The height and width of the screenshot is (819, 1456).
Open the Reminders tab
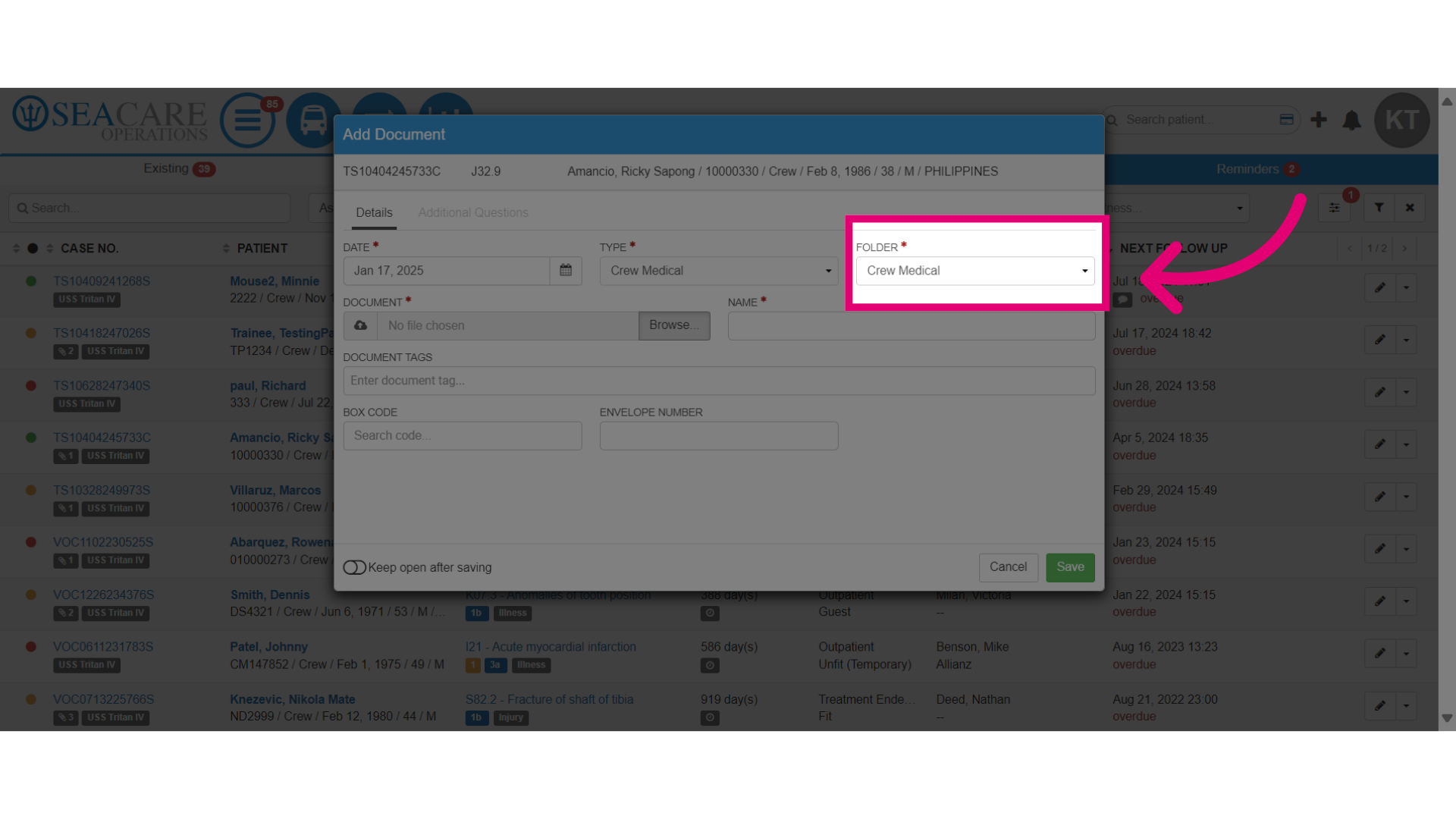pyautogui.click(x=1257, y=169)
